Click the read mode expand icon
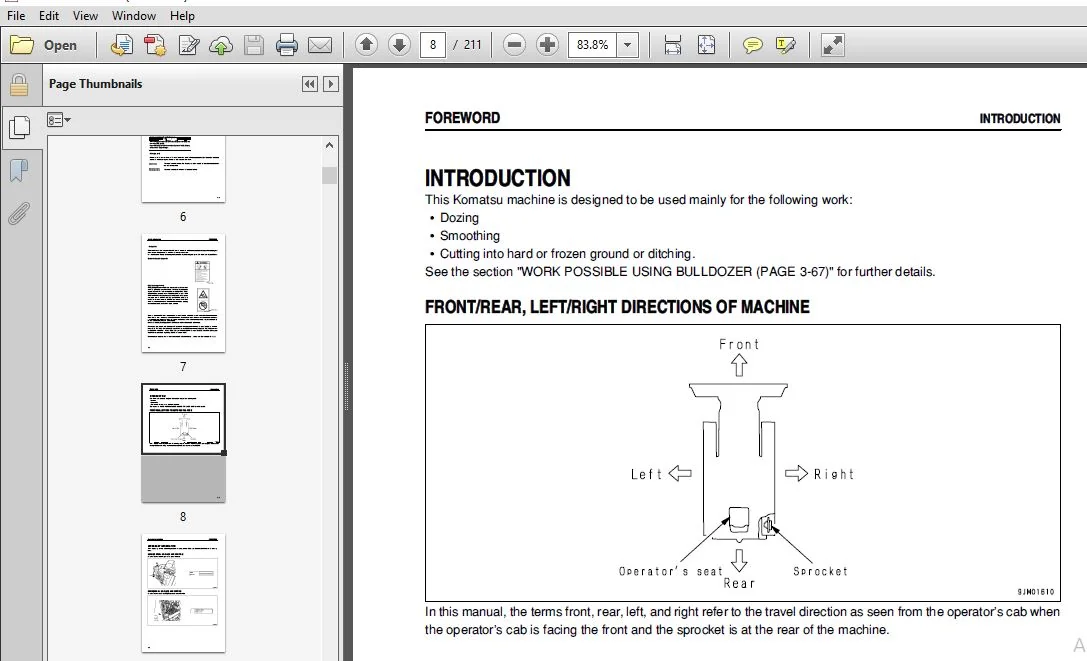Image resolution: width=1087 pixels, height=661 pixels. (x=833, y=45)
